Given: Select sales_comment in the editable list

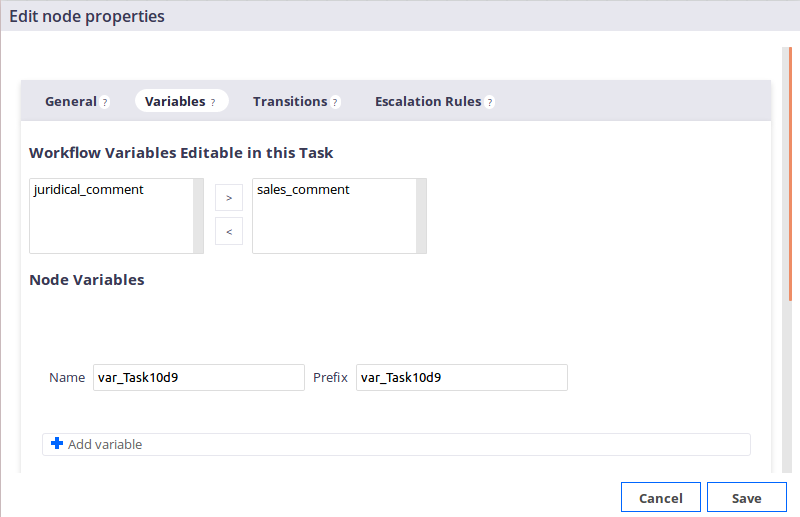Looking at the screenshot, I should [303, 189].
